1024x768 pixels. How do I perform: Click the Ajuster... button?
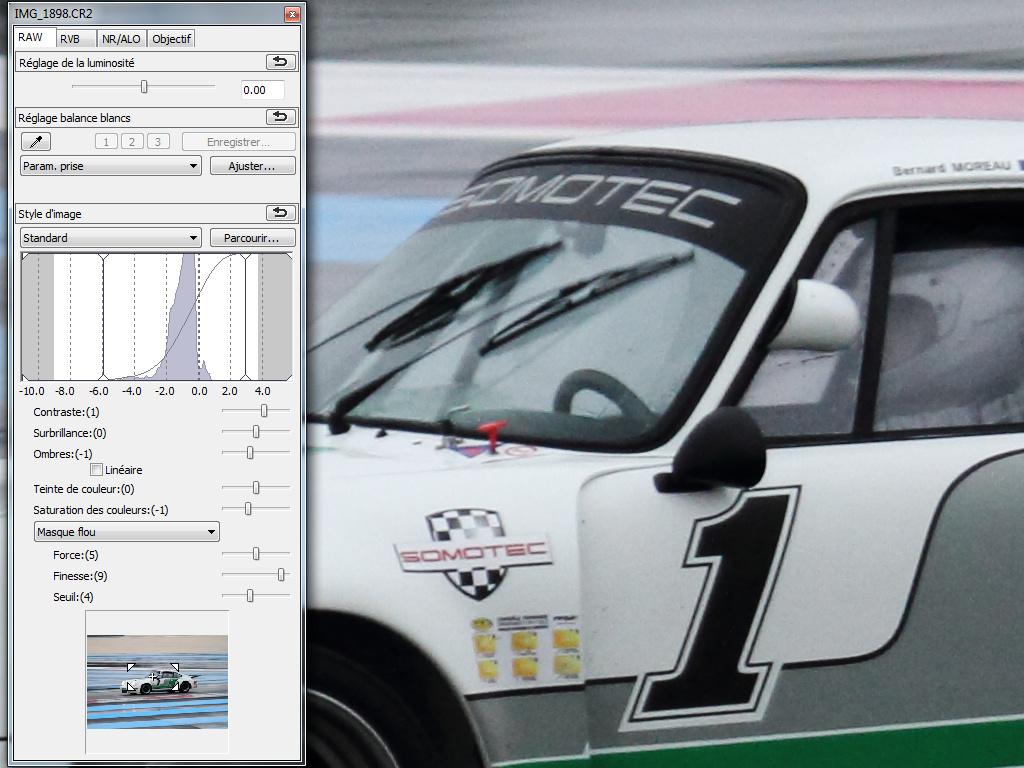[252, 166]
